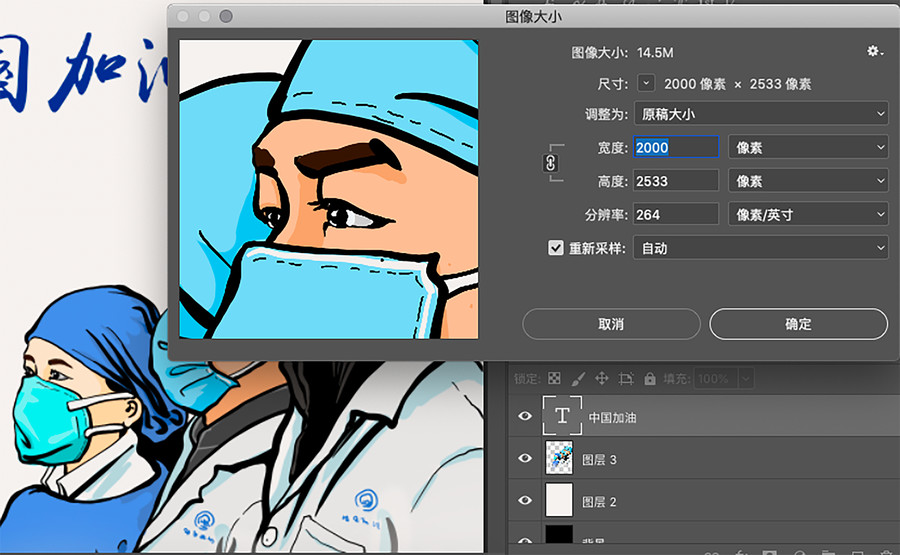
Task: Toggle prevent artboard auto-nesting icon
Action: tap(626, 378)
